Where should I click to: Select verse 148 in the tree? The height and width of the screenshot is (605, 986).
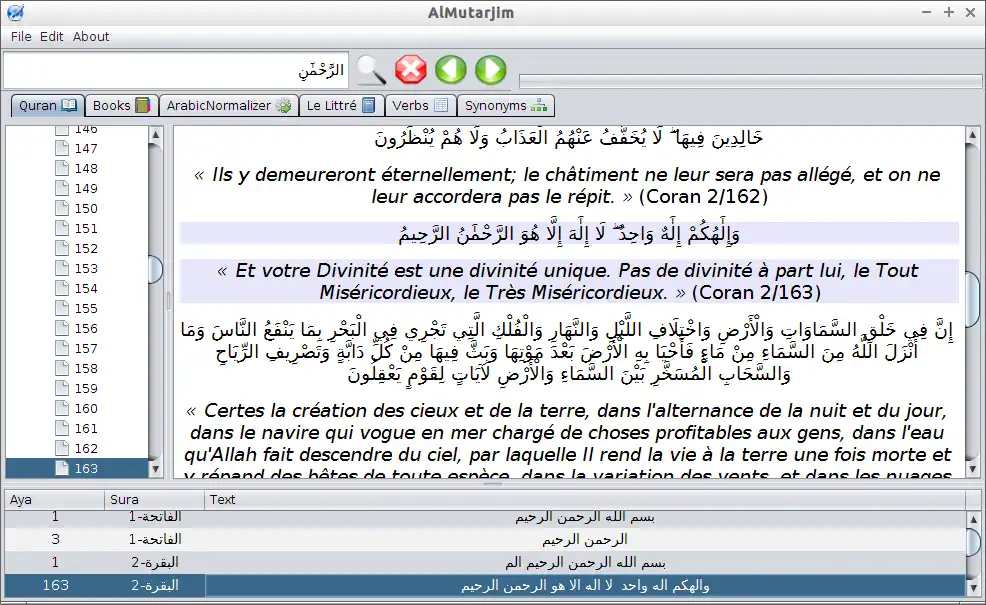pos(76,169)
